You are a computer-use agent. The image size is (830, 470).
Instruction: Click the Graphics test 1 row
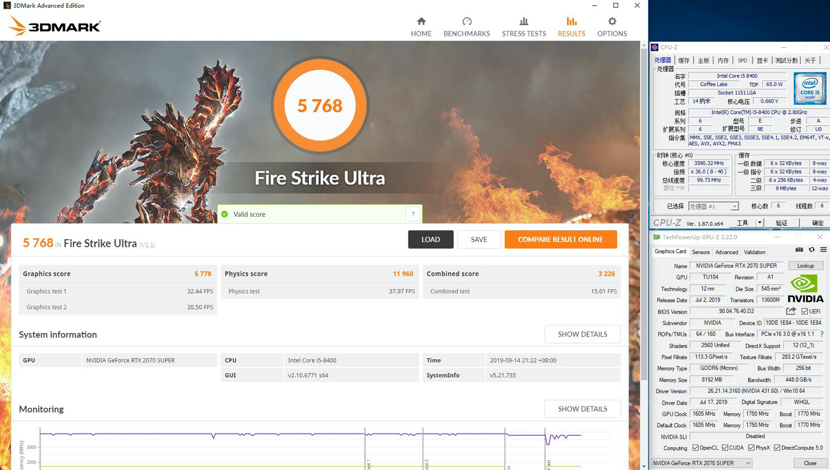point(118,291)
